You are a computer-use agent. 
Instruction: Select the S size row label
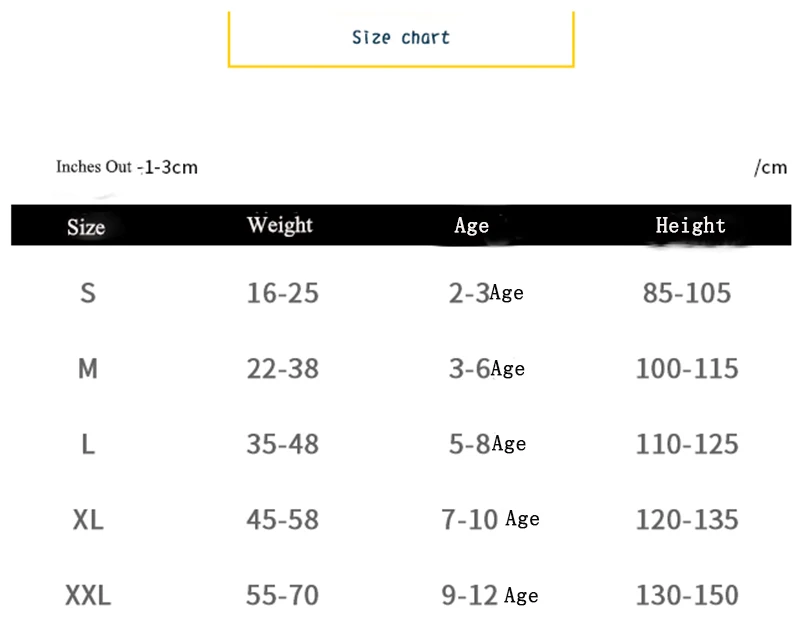point(88,293)
